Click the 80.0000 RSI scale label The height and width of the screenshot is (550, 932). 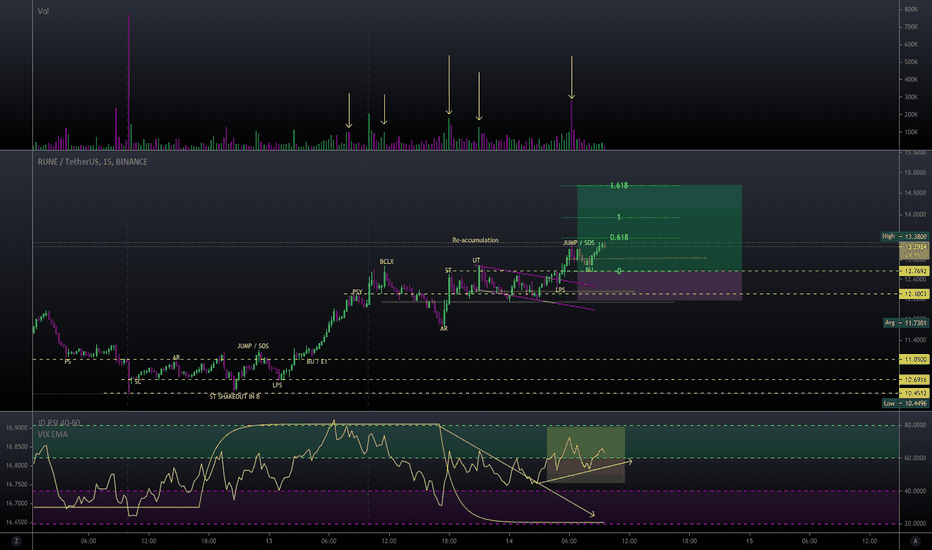[915, 425]
